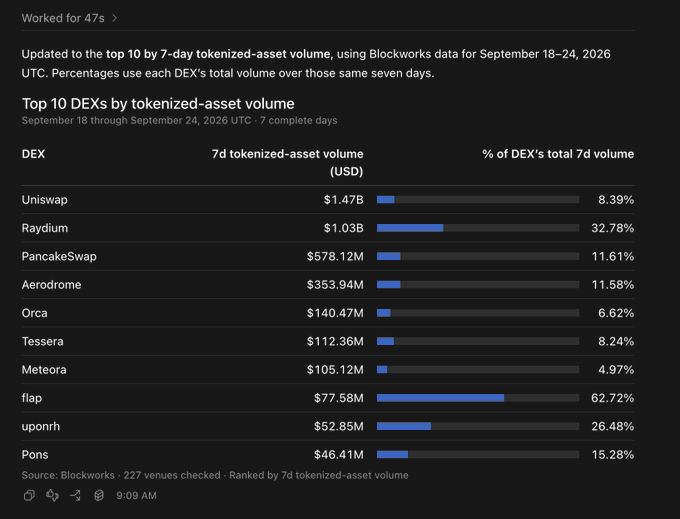Image resolution: width=680 pixels, height=519 pixels.
Task: Click the branch conversation arrow icon
Action: pyautogui.click(x=75, y=495)
